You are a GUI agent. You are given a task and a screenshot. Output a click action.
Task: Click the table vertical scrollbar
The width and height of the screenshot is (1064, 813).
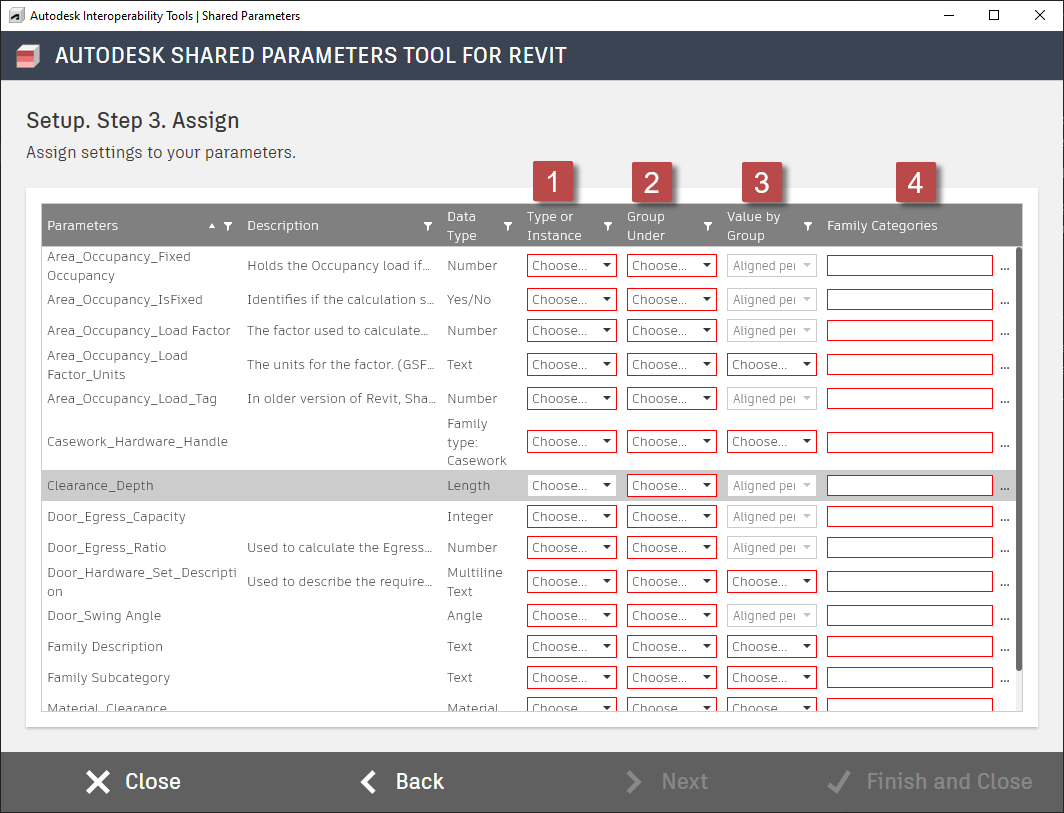[1019, 459]
